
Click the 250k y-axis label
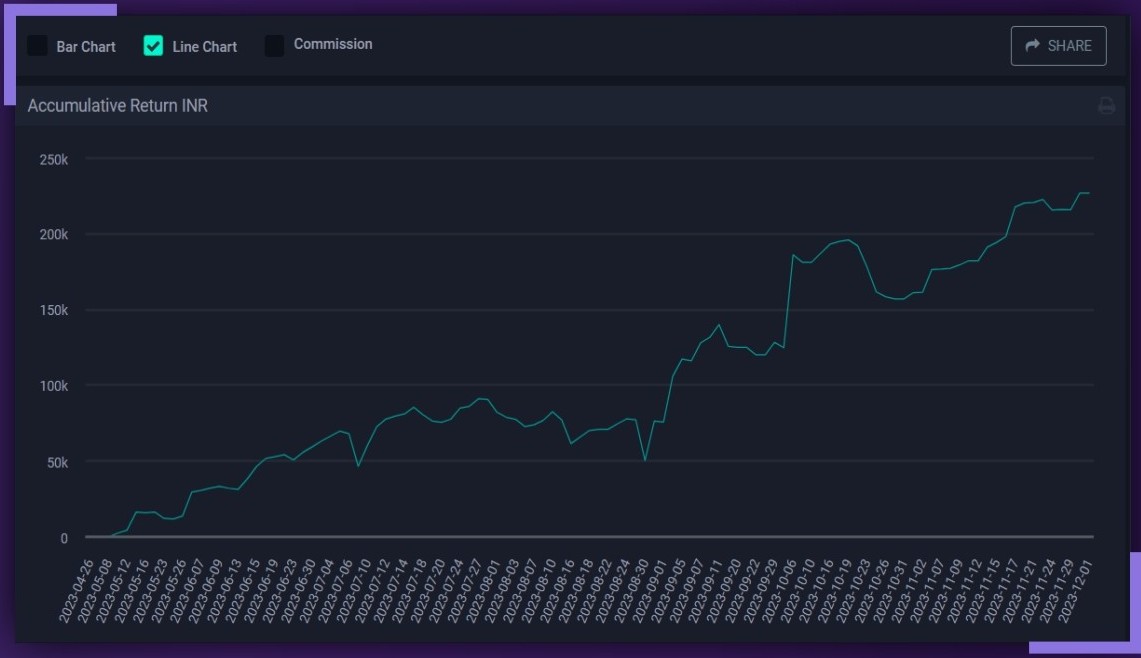53,159
